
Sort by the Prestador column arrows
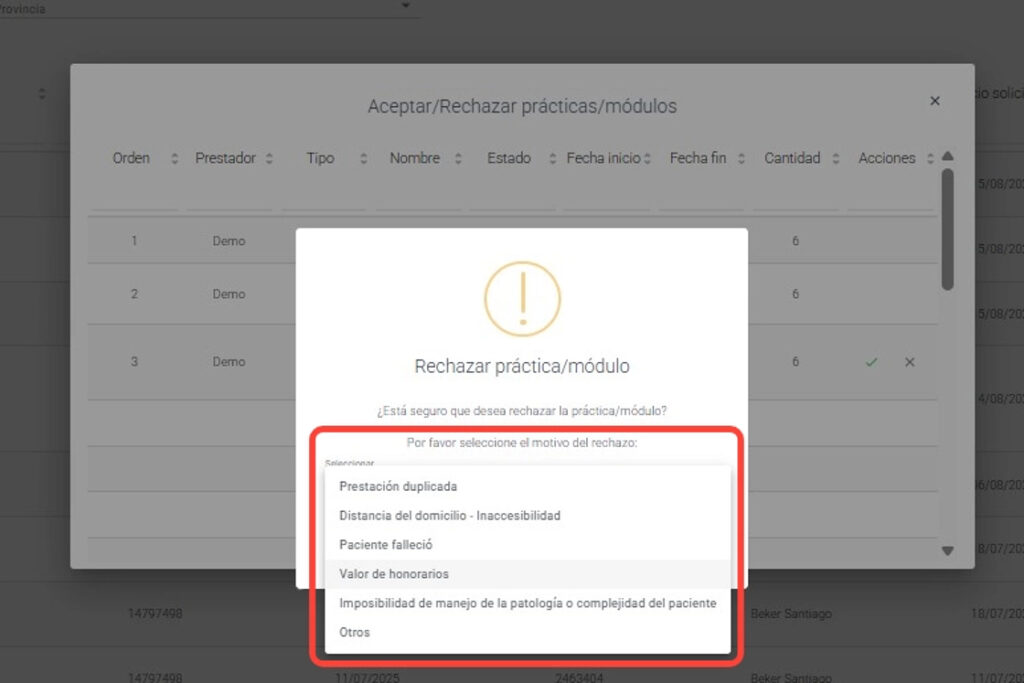tap(269, 159)
